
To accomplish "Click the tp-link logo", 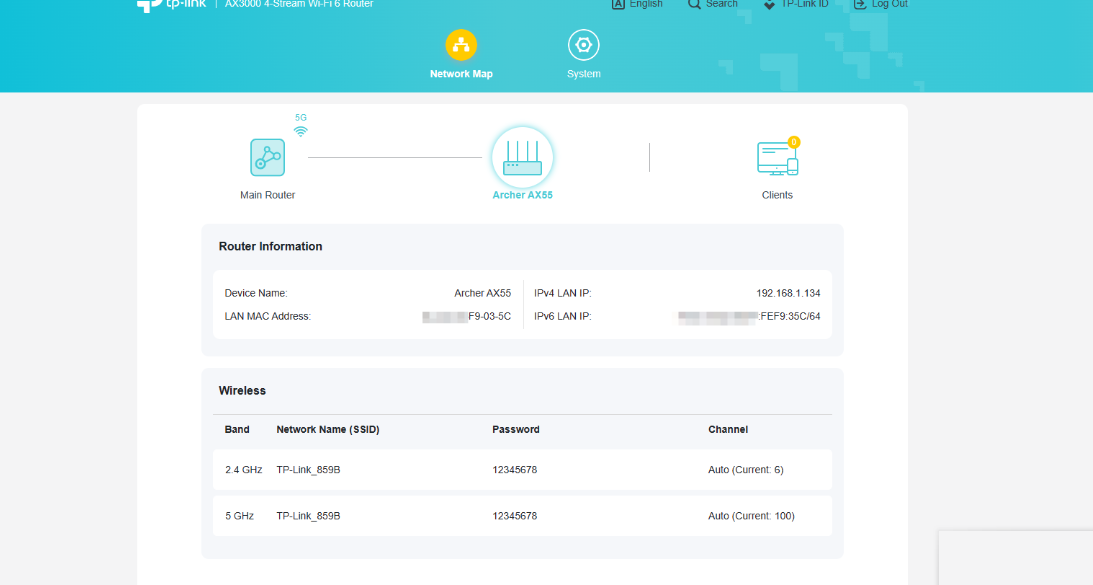I will pyautogui.click(x=171, y=4).
